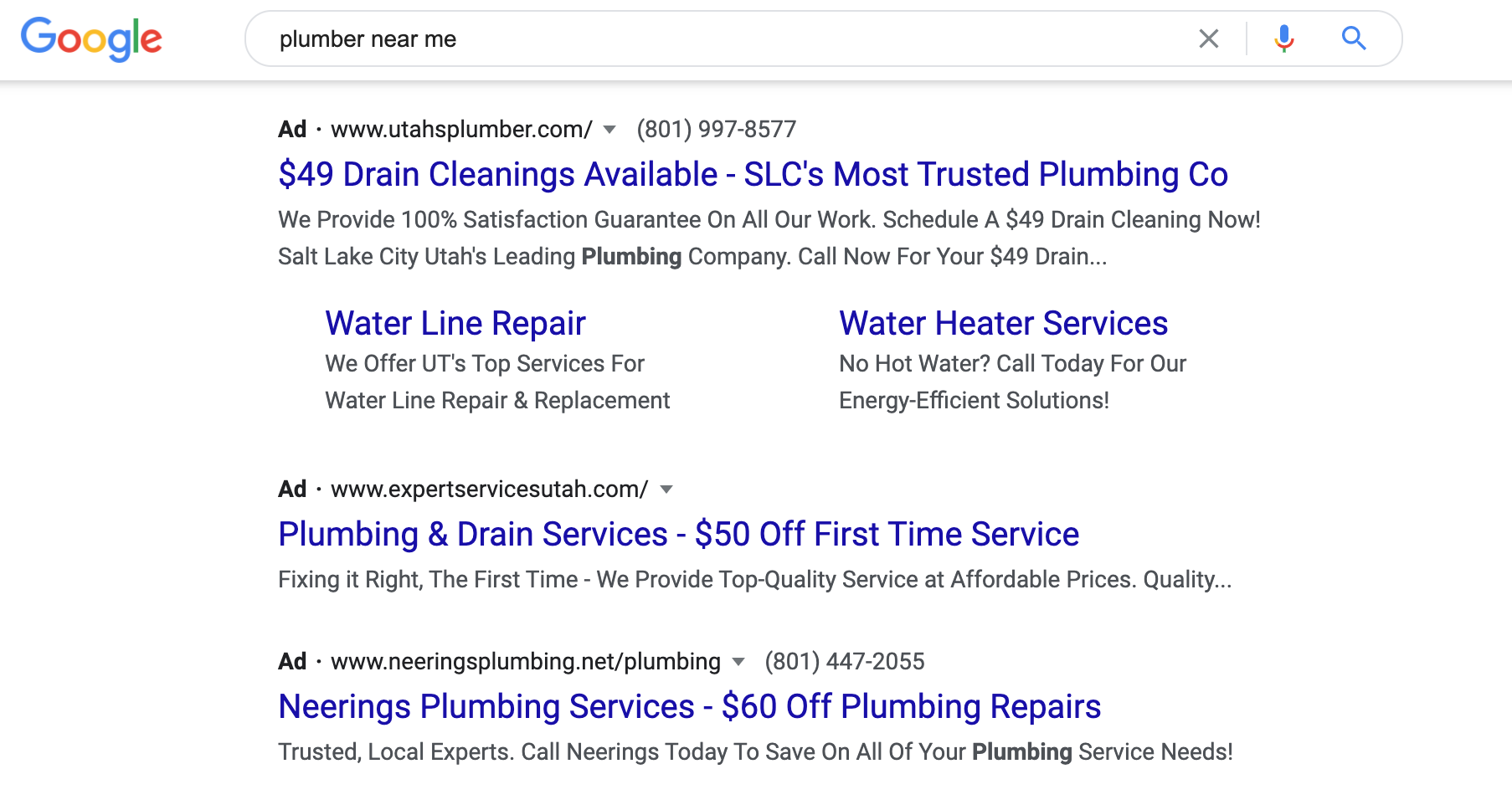Expand dropdown arrow next to expertservicesutah.com
The image size is (1512, 810).
[666, 490]
